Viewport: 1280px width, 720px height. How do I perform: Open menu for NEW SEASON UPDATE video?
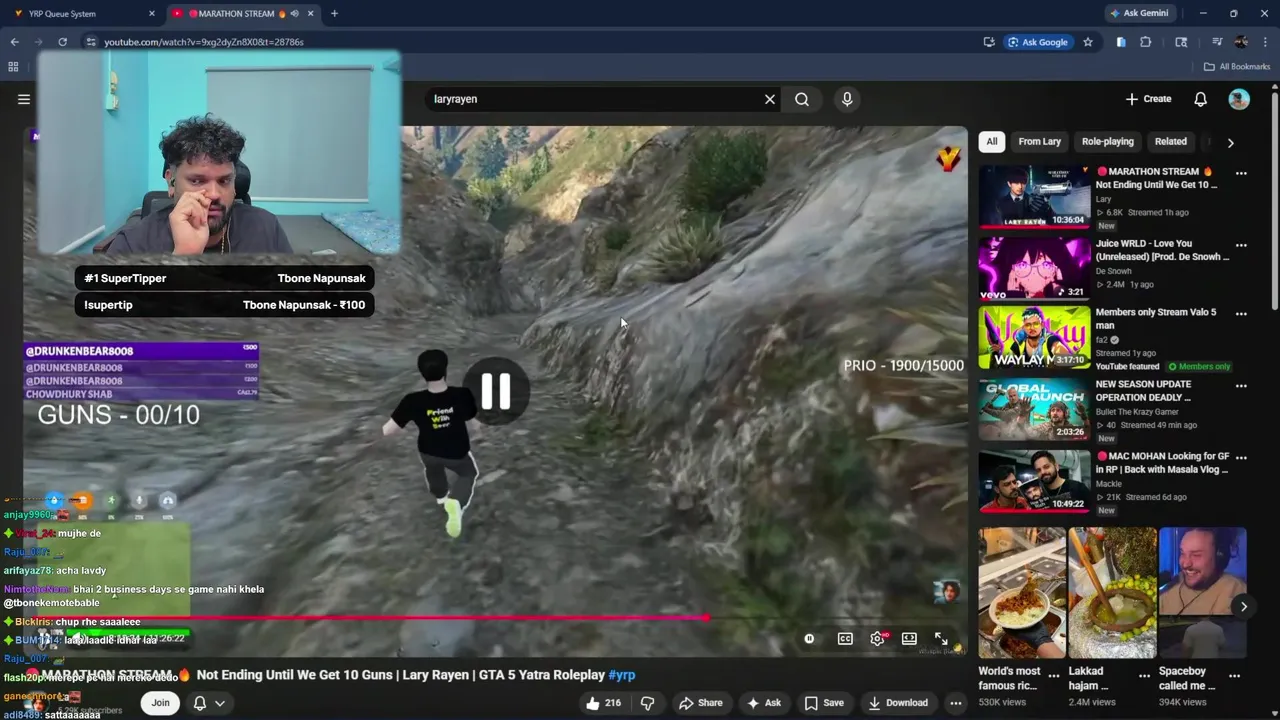coord(1241,386)
